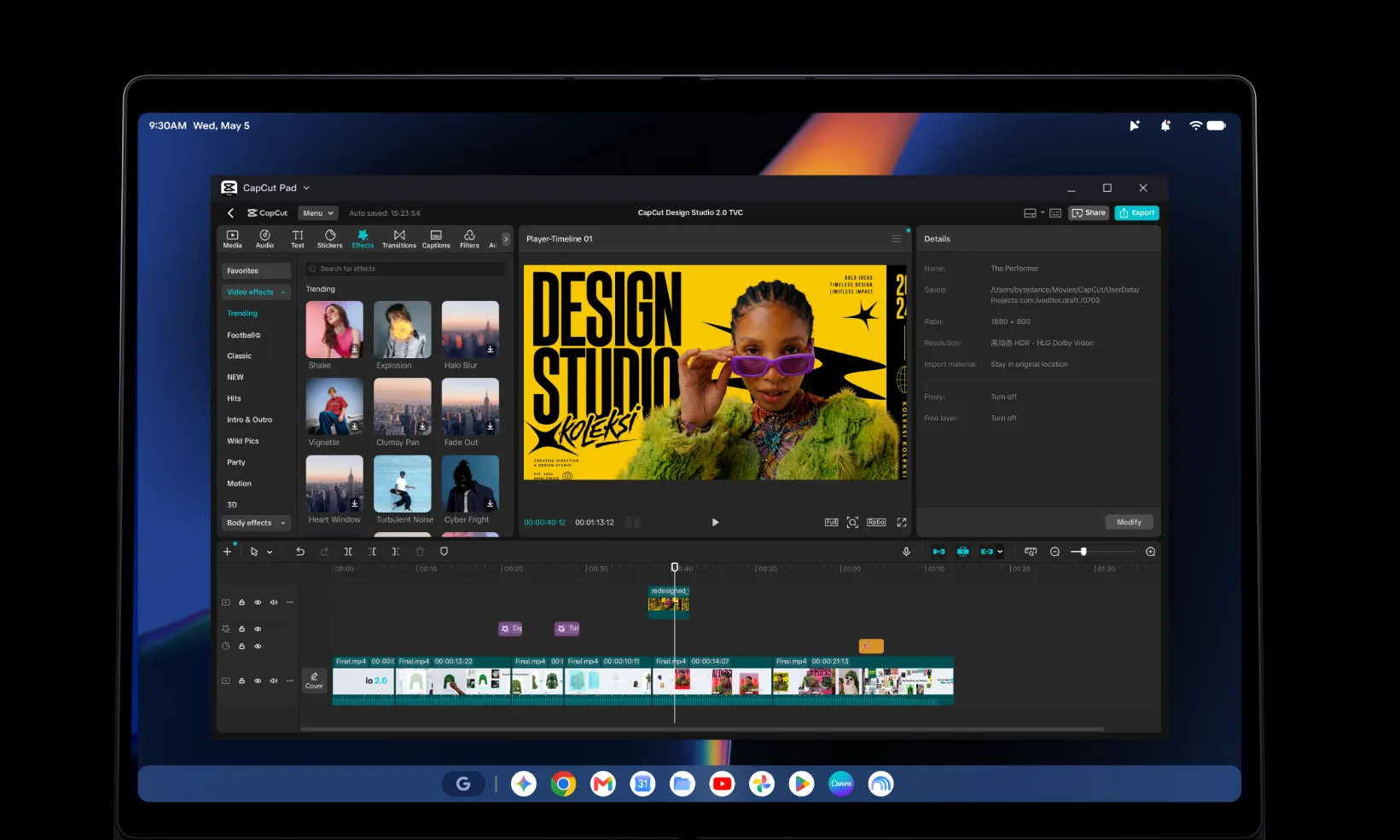Toggle main track magnet

click(938, 552)
